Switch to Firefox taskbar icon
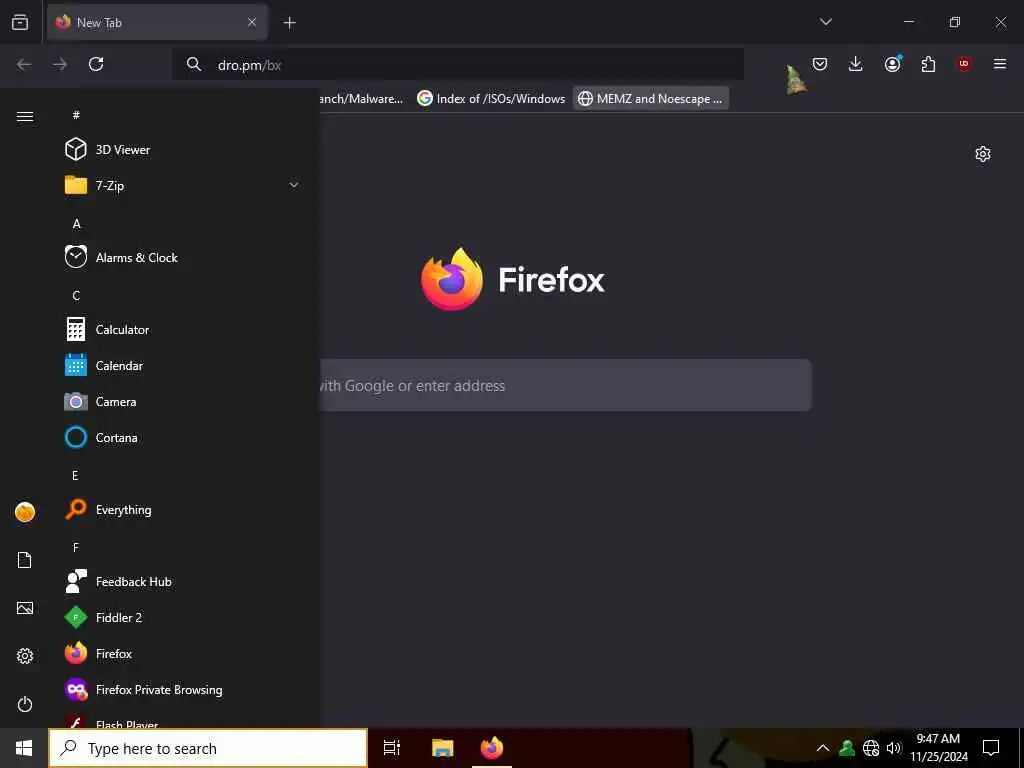Image resolution: width=1024 pixels, height=768 pixels. point(492,748)
